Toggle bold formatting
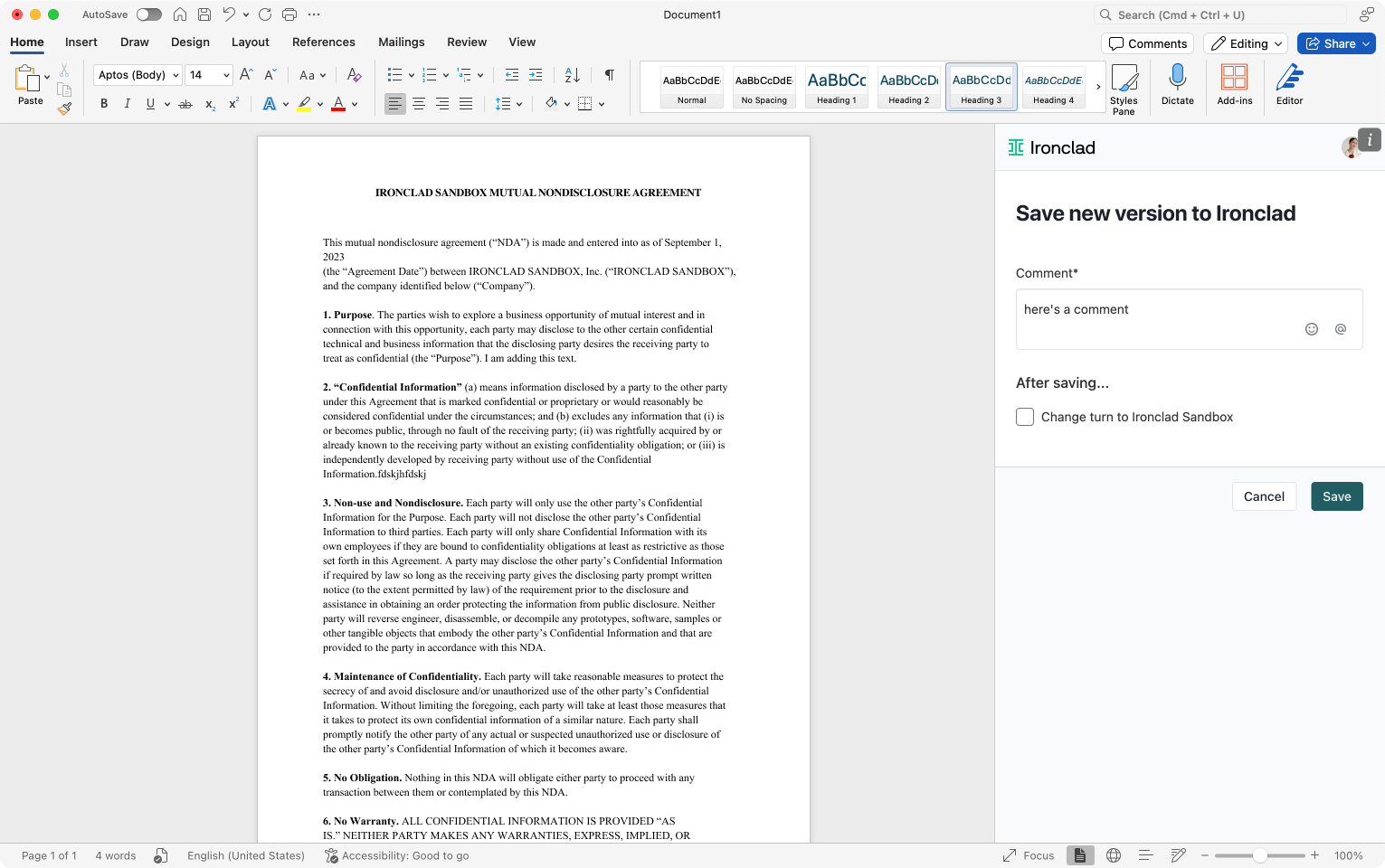 point(104,104)
